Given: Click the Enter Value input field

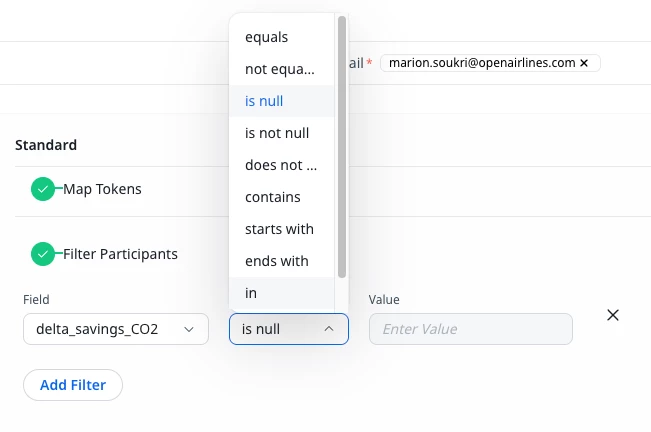Looking at the screenshot, I should tap(470, 329).
